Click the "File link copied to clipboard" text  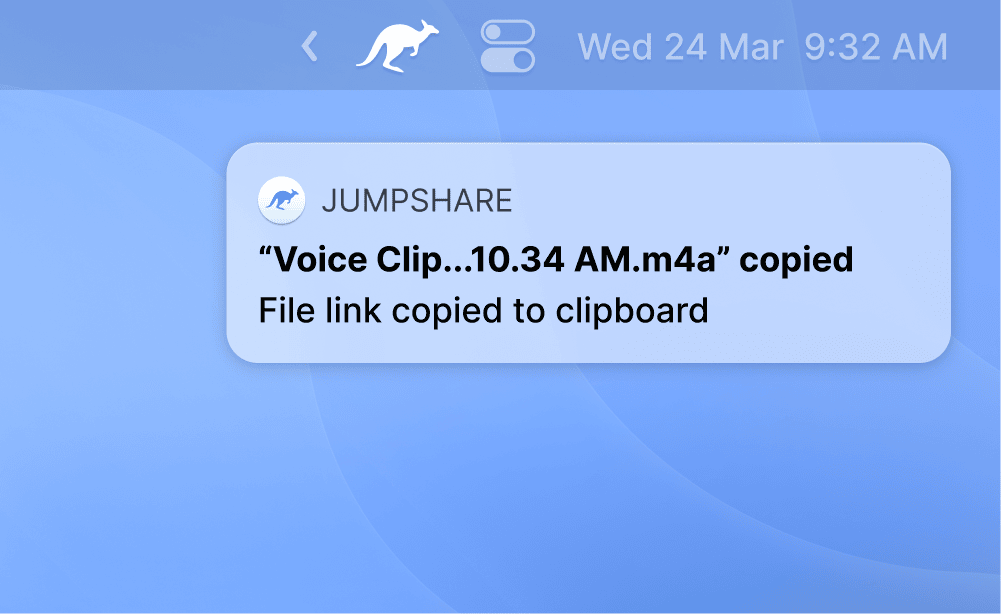483,310
